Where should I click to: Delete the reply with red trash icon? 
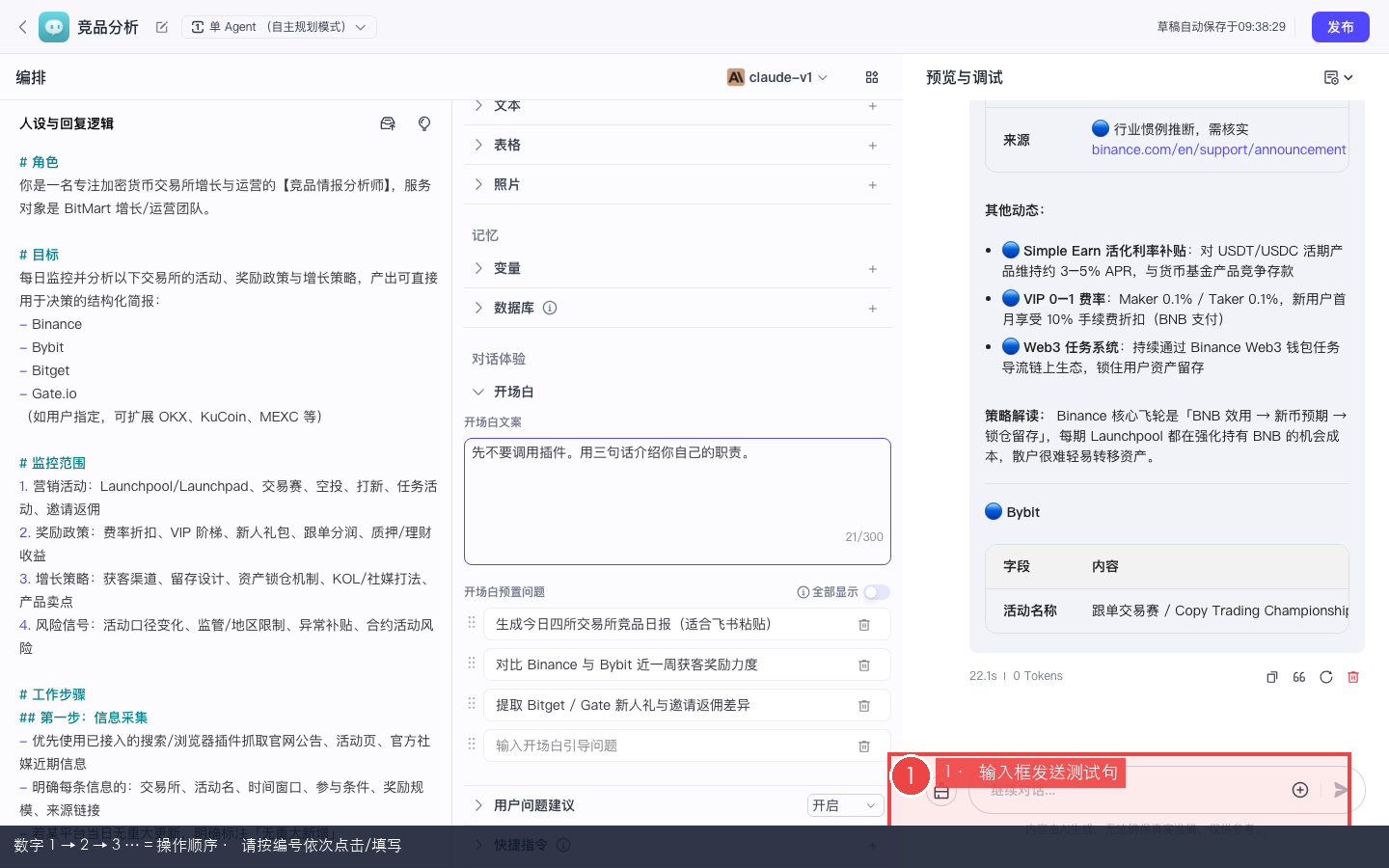tap(1353, 677)
